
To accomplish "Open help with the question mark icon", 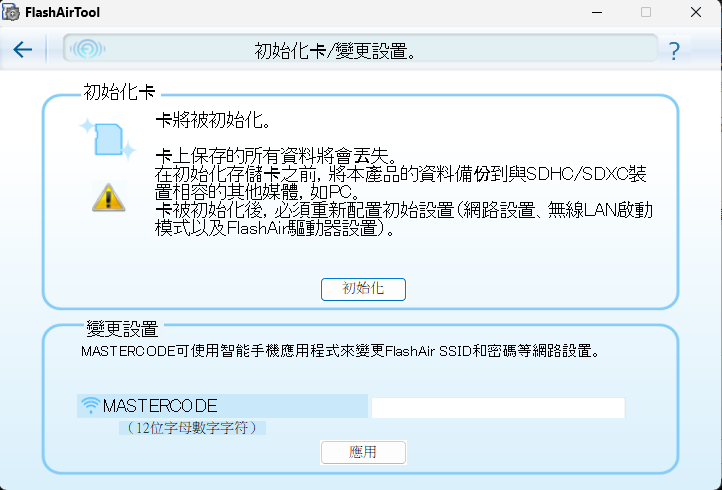I will click(x=674, y=51).
